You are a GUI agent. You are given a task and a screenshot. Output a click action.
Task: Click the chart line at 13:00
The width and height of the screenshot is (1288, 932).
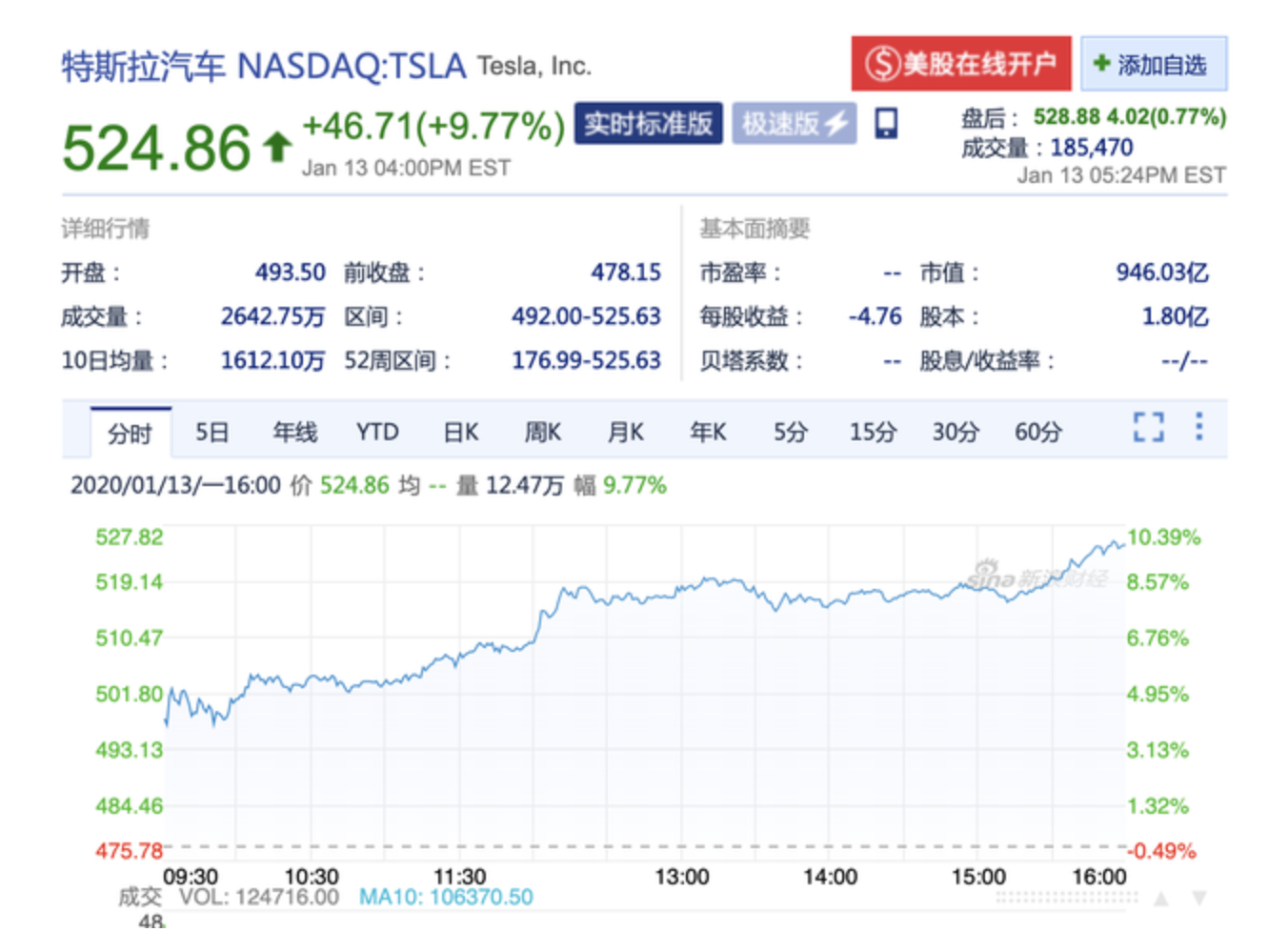click(x=682, y=590)
